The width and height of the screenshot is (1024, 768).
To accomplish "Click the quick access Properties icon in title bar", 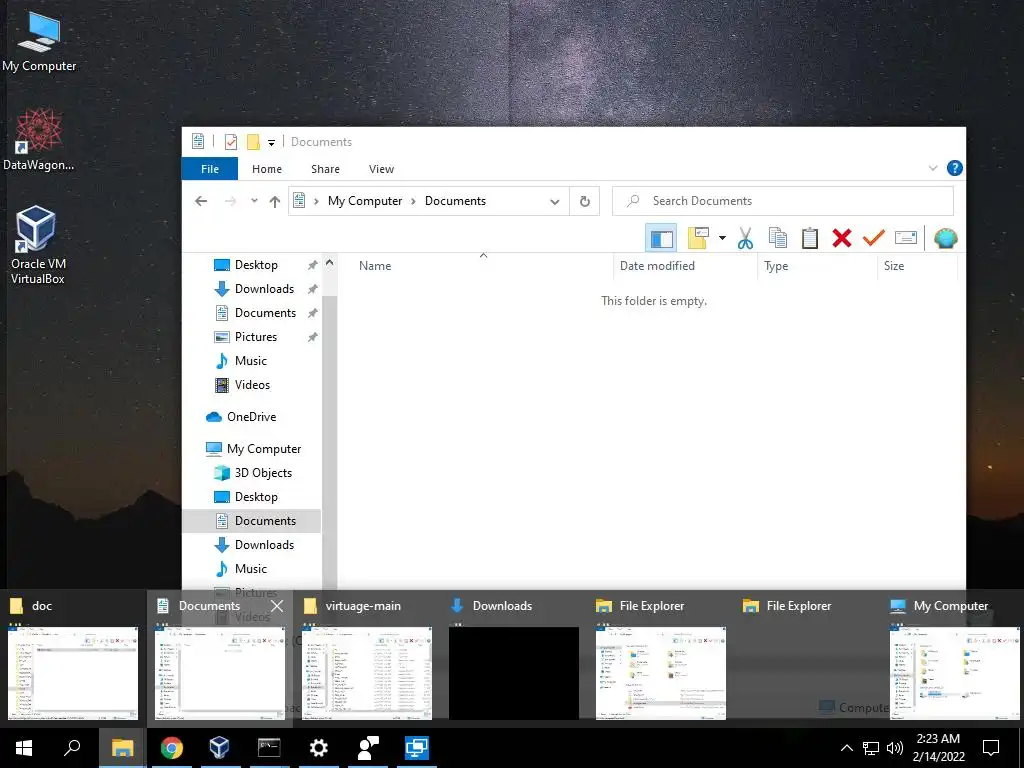I will point(231,142).
